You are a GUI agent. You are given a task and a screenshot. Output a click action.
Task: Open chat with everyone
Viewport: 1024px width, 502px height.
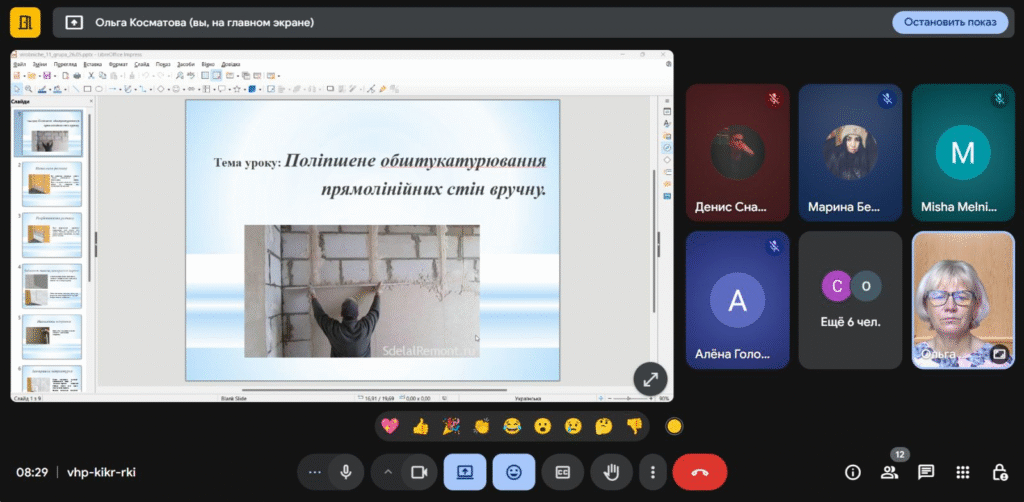pyautogui.click(x=926, y=472)
